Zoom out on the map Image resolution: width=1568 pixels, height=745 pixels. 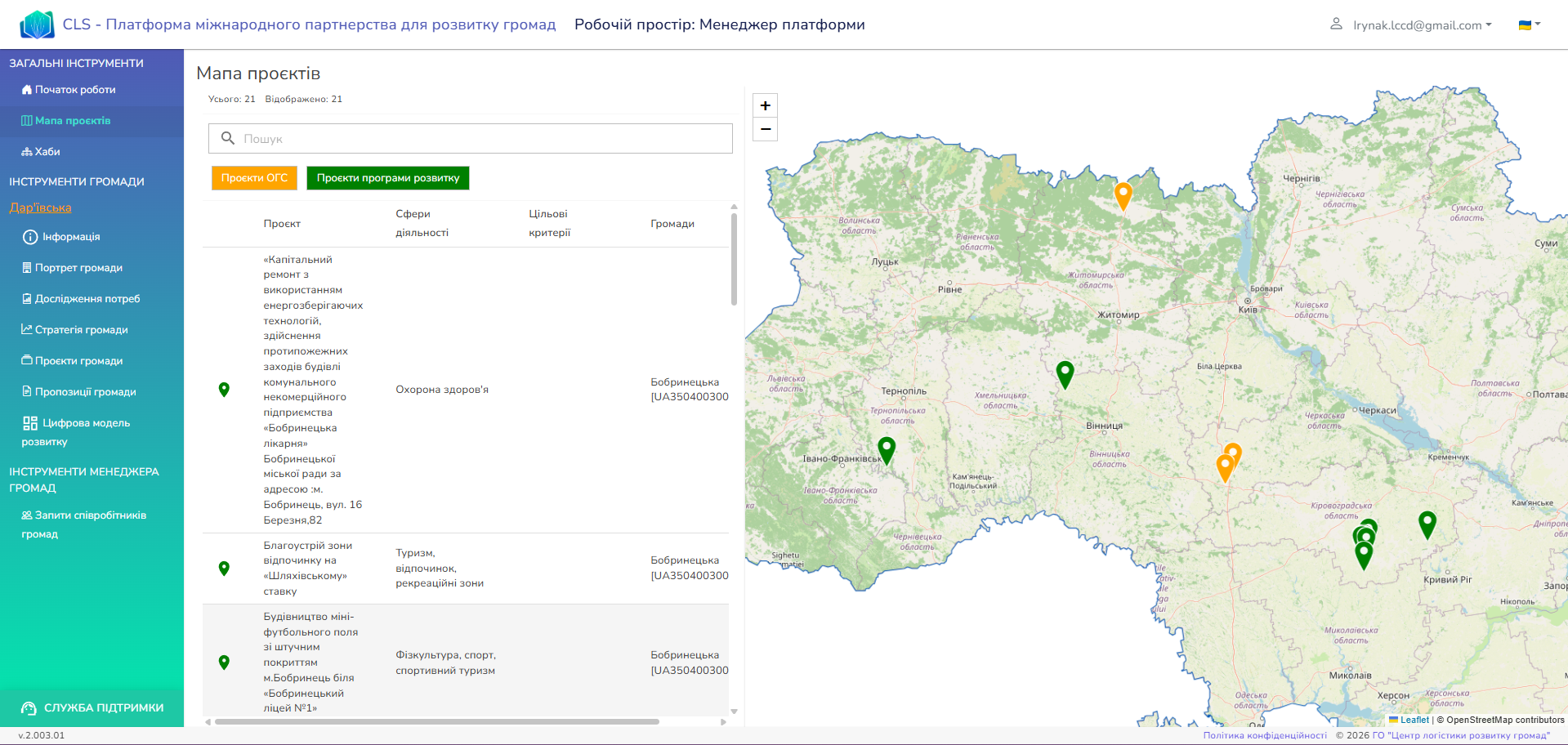[x=765, y=129]
